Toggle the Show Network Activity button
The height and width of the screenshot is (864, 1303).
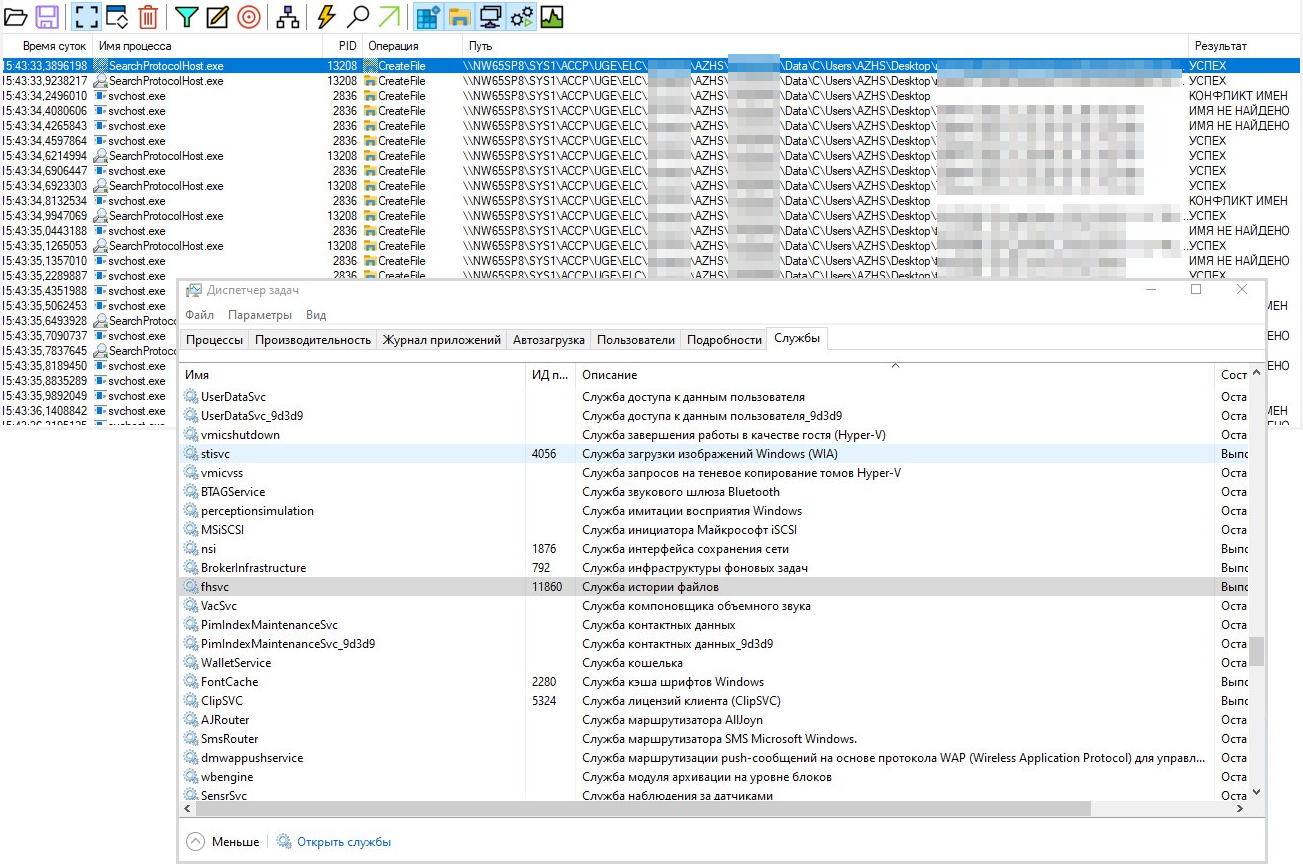tap(490, 16)
